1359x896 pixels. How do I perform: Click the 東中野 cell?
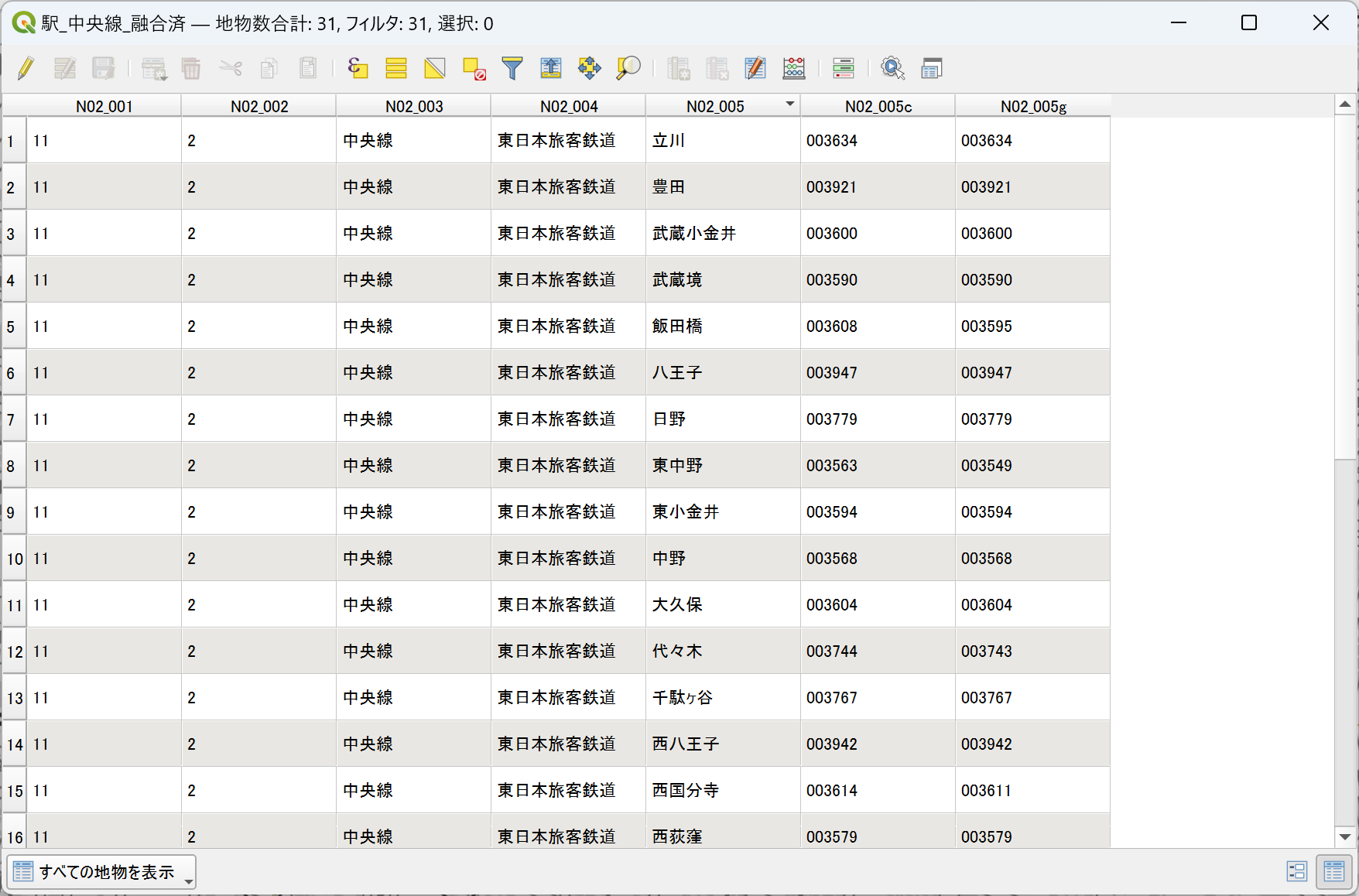[723, 465]
